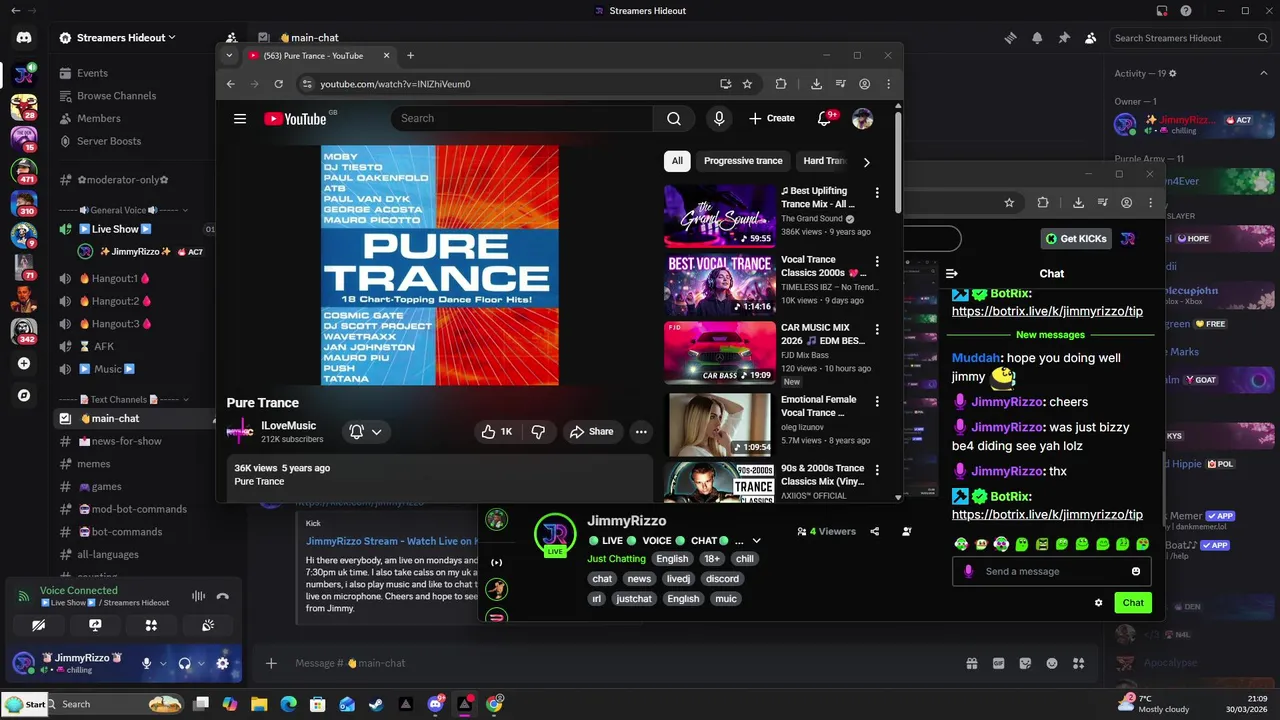
Task: Open Discord inbox icon in title bar
Action: [x=1162, y=11]
